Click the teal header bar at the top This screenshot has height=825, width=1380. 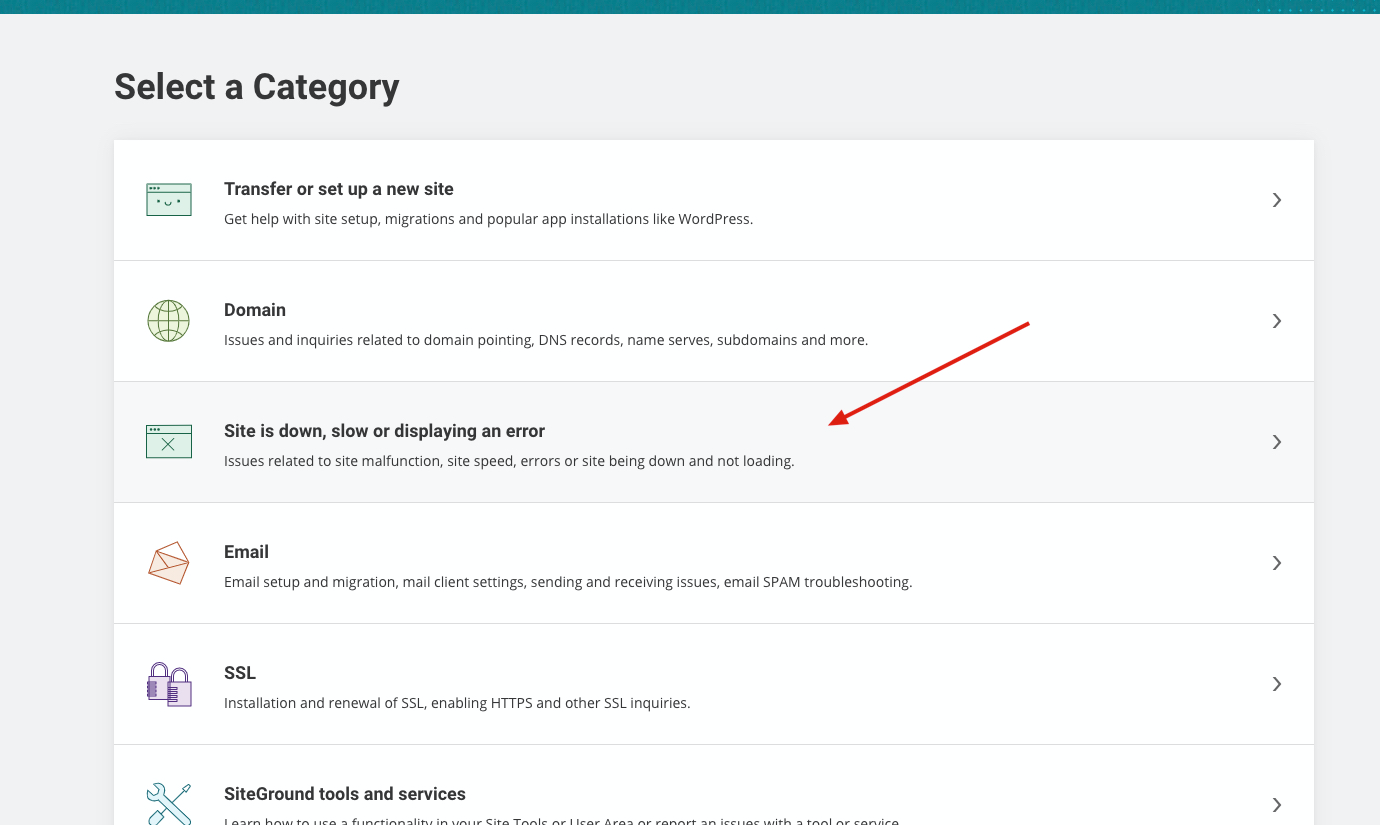pyautogui.click(x=690, y=7)
